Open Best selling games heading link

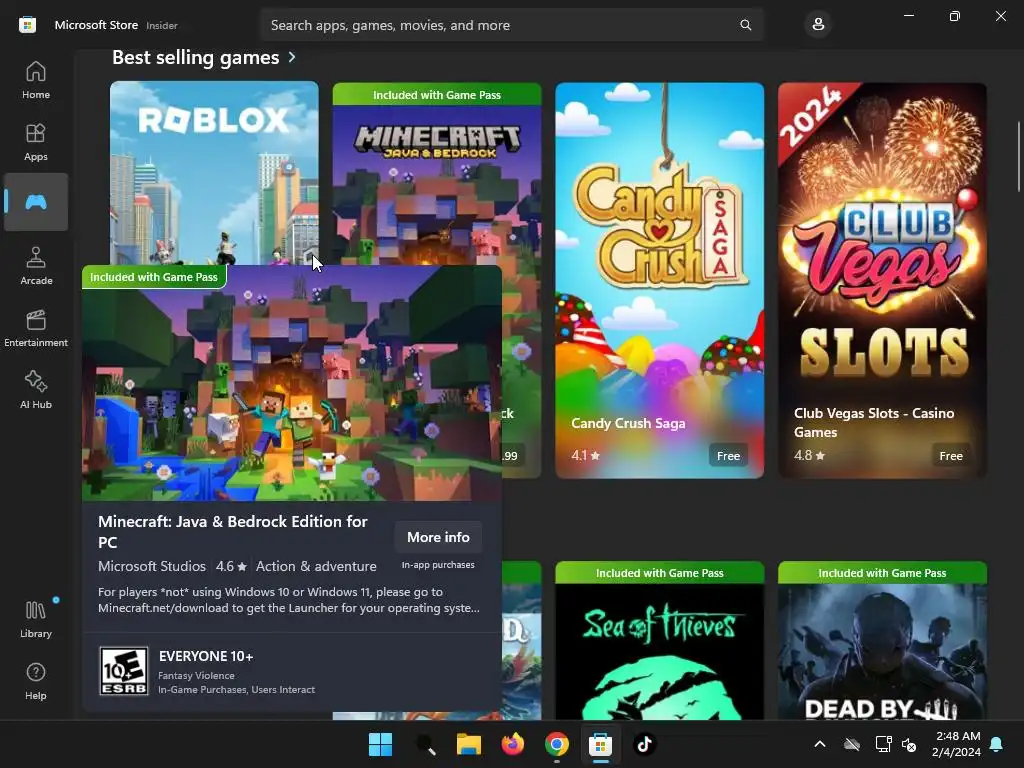pyautogui.click(x=195, y=57)
